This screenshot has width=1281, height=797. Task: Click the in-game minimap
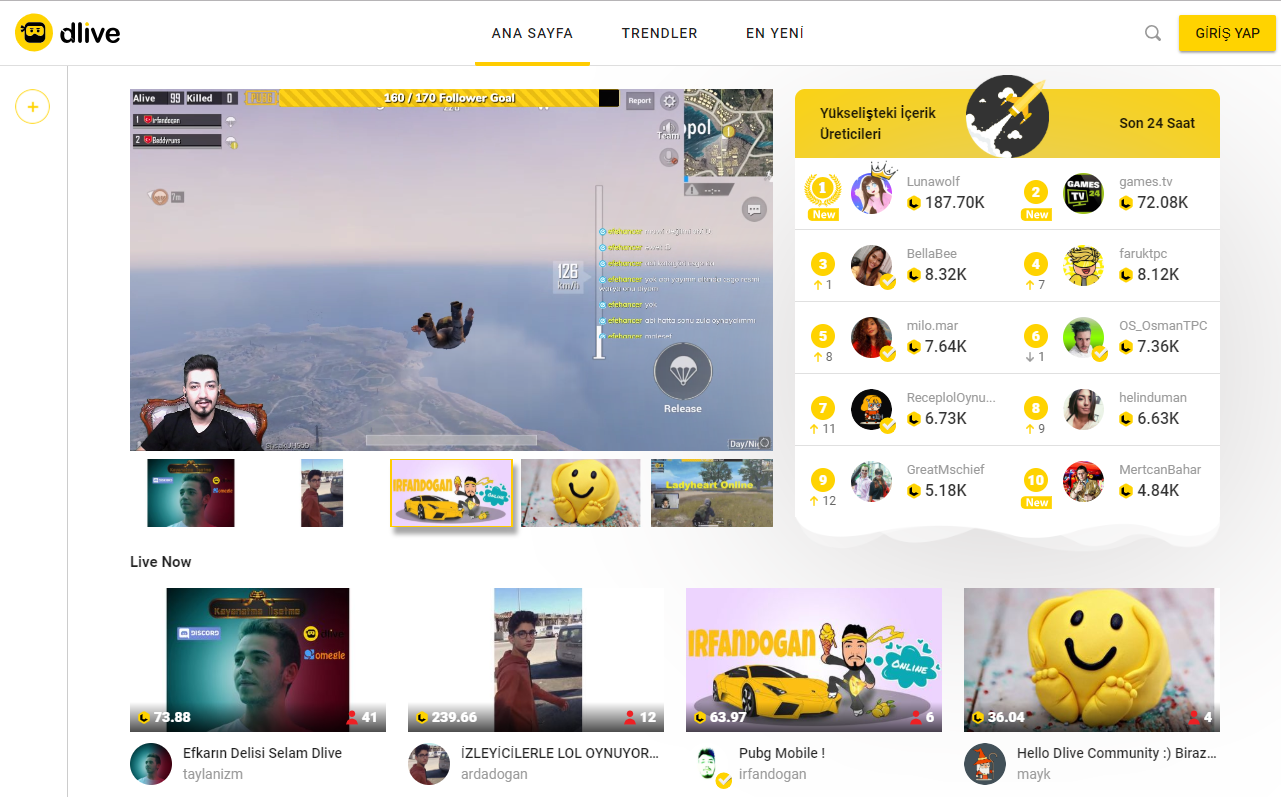pos(728,134)
